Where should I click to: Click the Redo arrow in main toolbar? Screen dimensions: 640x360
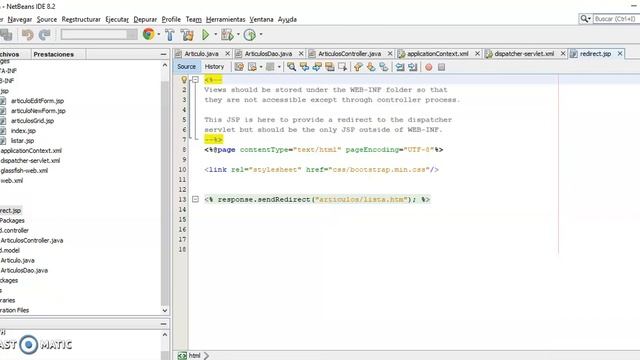[x=44, y=35]
